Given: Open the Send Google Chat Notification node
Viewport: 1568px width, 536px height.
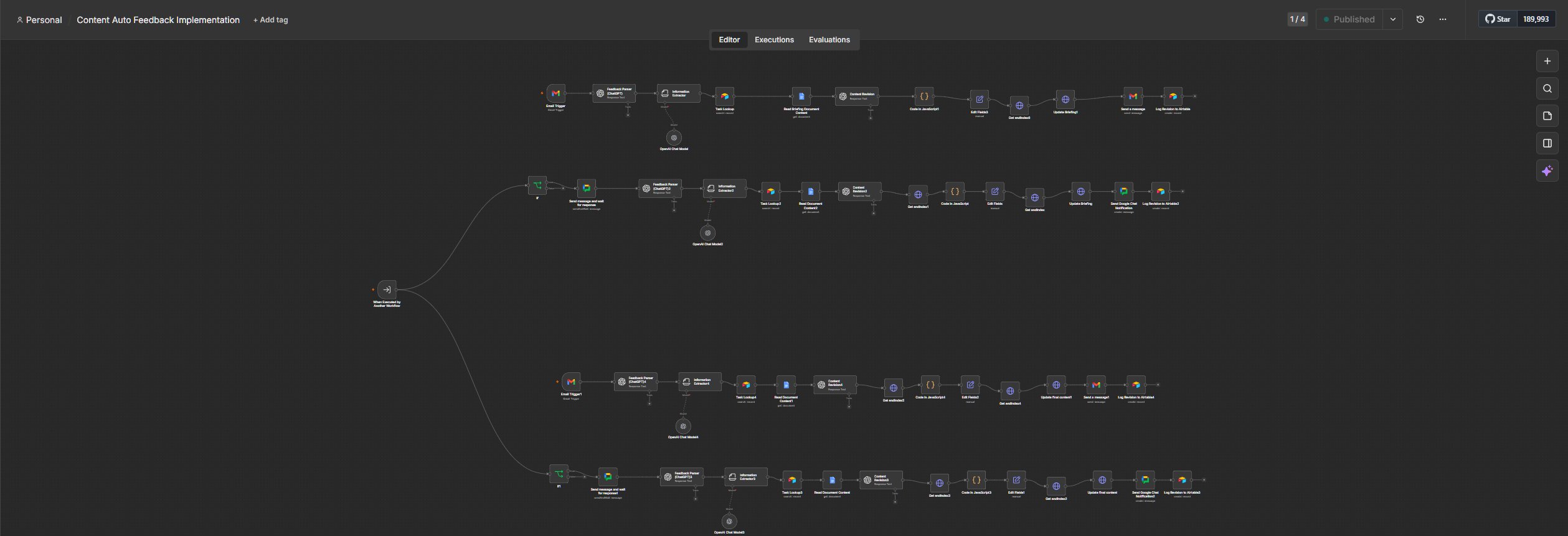Looking at the screenshot, I should (x=1124, y=191).
